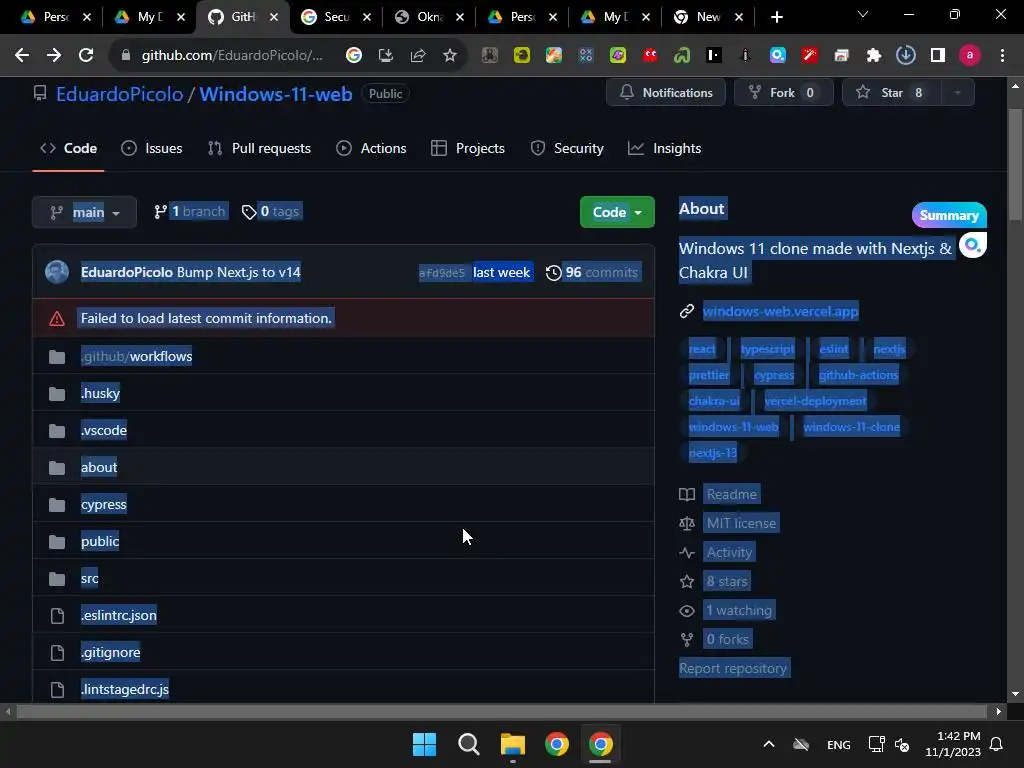Click the Summary extension button
This screenshot has height=768, width=1024.
(949, 215)
